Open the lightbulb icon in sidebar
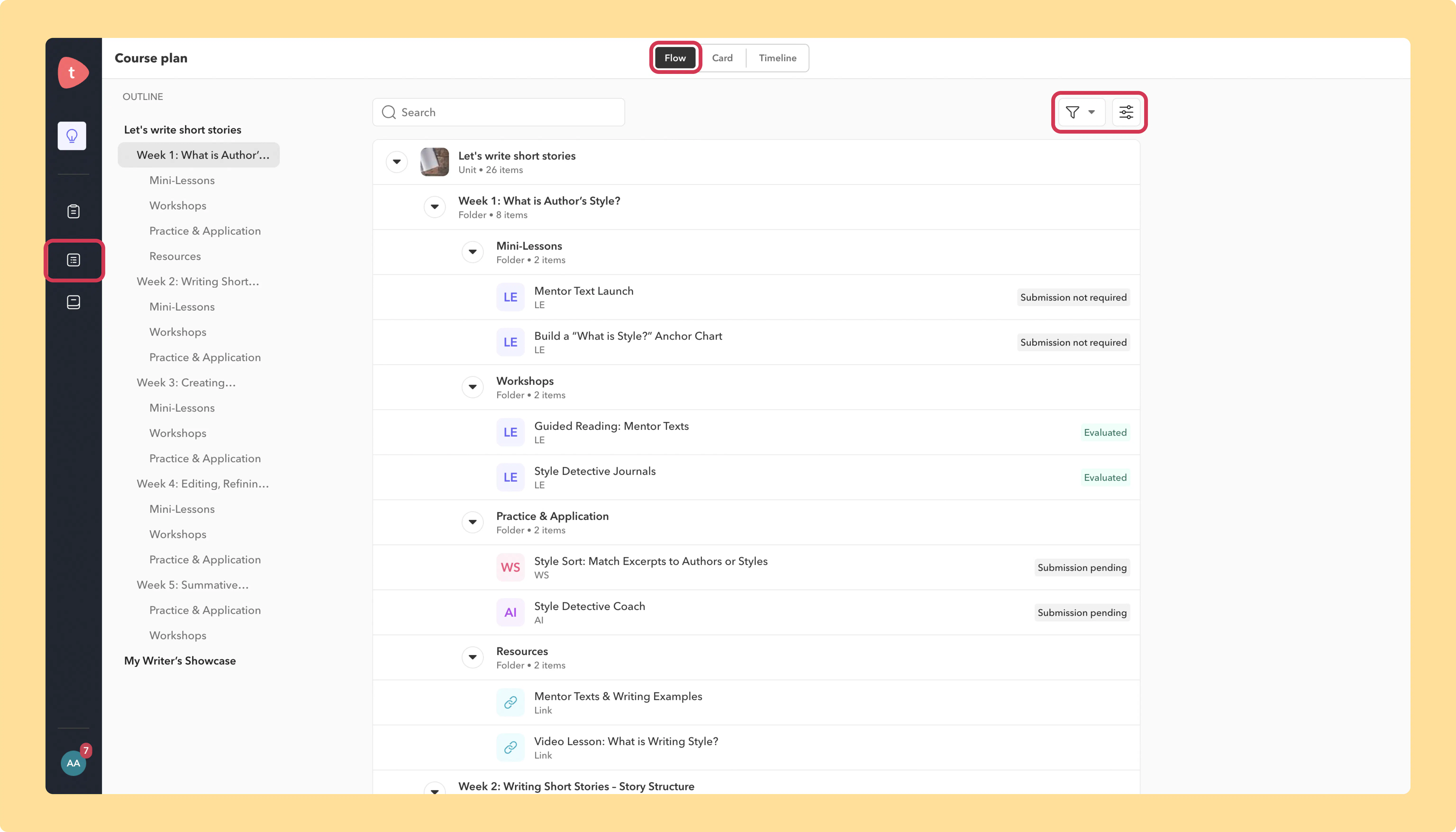 coord(72,136)
